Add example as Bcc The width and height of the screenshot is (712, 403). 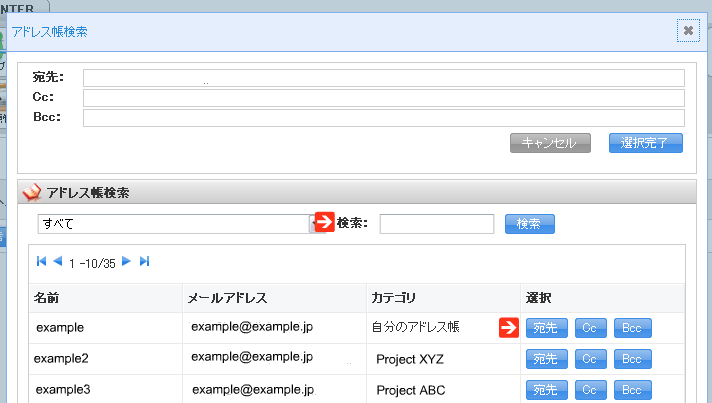coord(633,328)
